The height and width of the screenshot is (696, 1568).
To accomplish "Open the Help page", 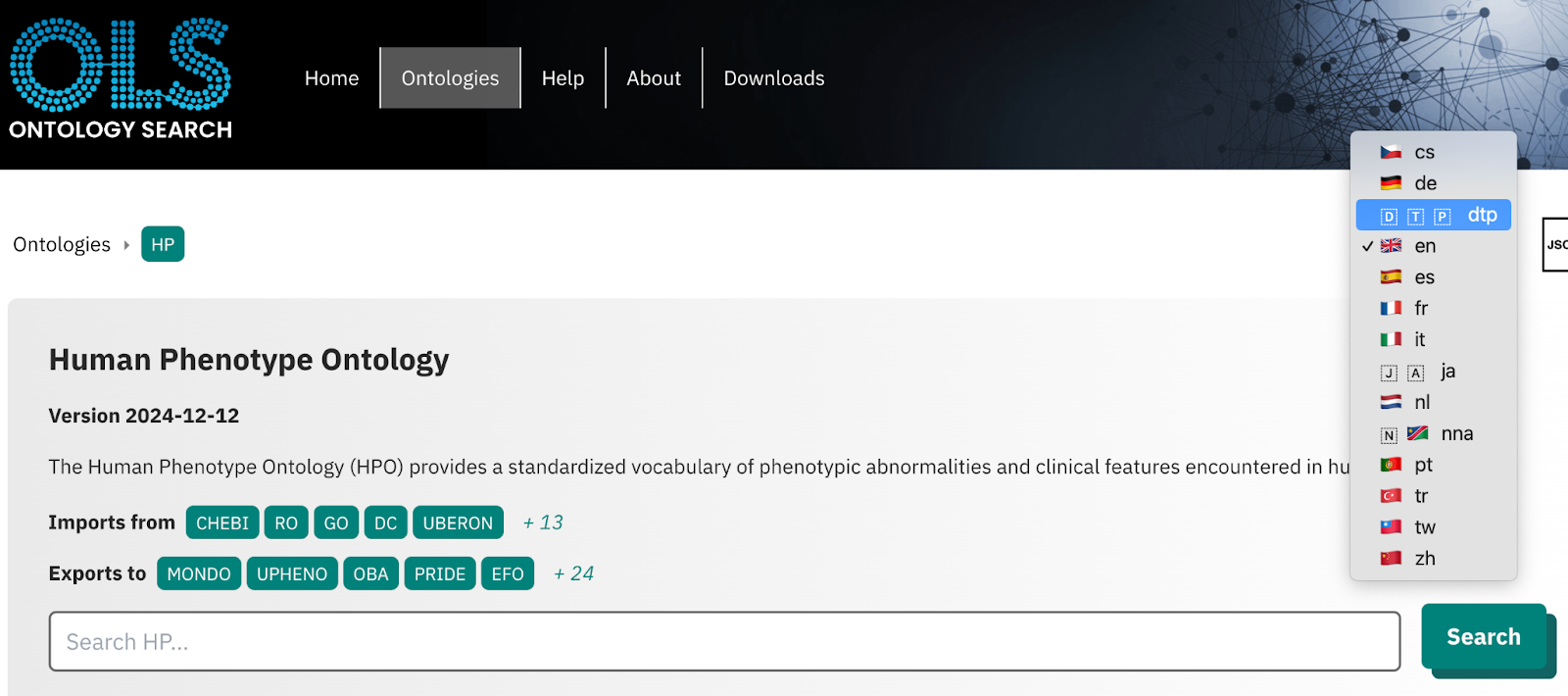I will (x=563, y=78).
